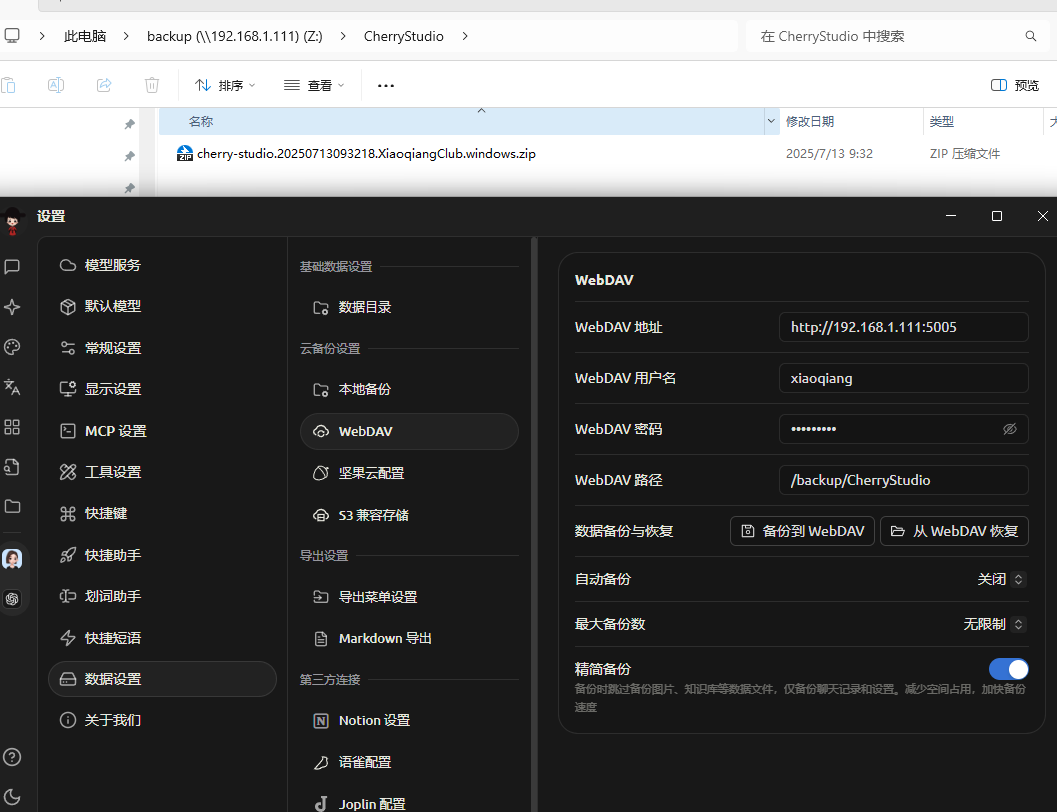The width and height of the screenshot is (1057, 812).
Task: Open 坚果云配置 item
Action: pyautogui.click(x=409, y=473)
